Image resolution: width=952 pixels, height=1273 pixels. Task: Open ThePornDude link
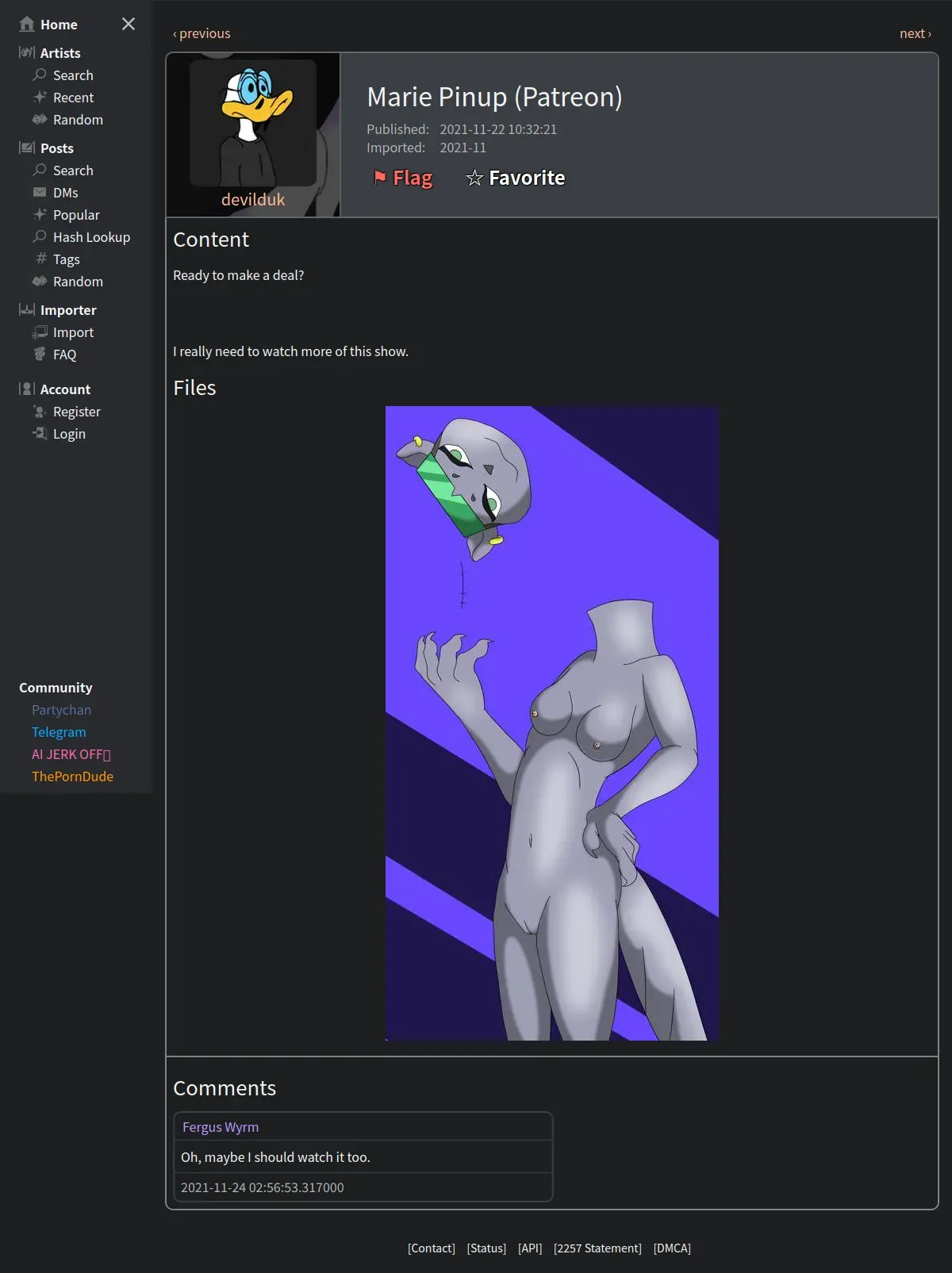(x=72, y=776)
